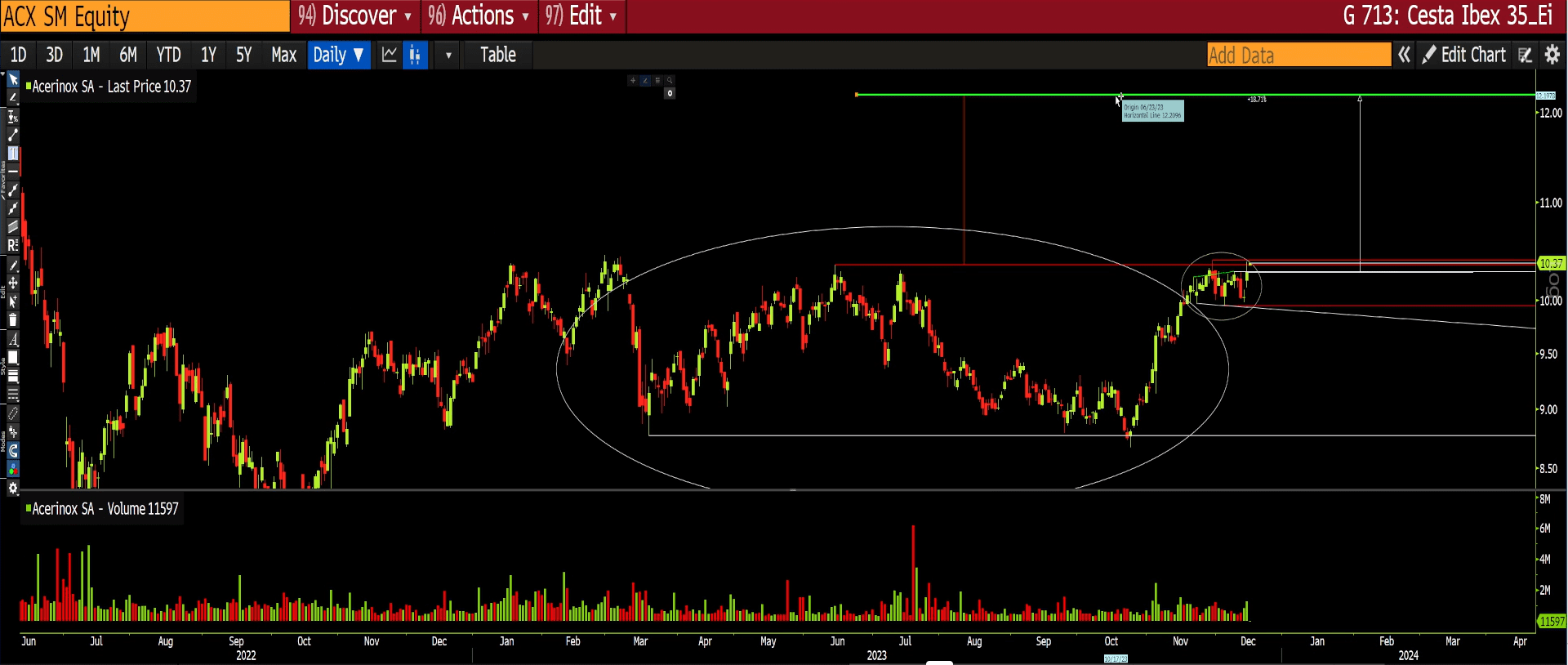Open the Table view
Screen dimensions: 1568x665
tap(498, 55)
